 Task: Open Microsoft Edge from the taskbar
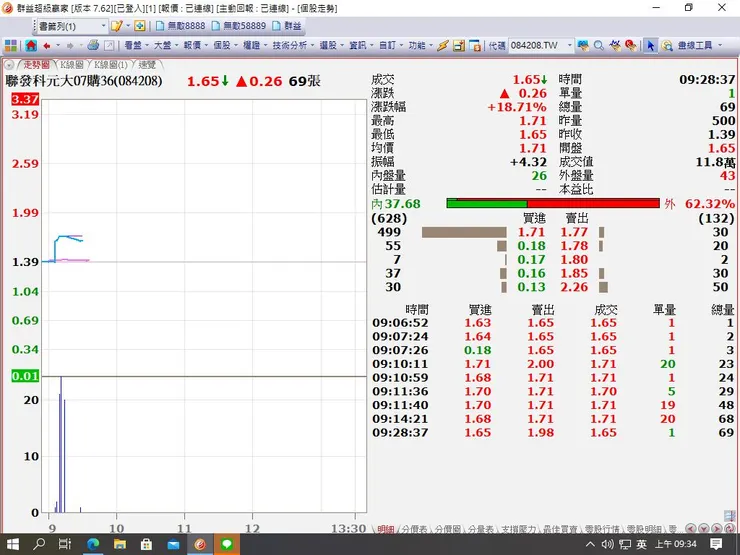tap(93, 544)
